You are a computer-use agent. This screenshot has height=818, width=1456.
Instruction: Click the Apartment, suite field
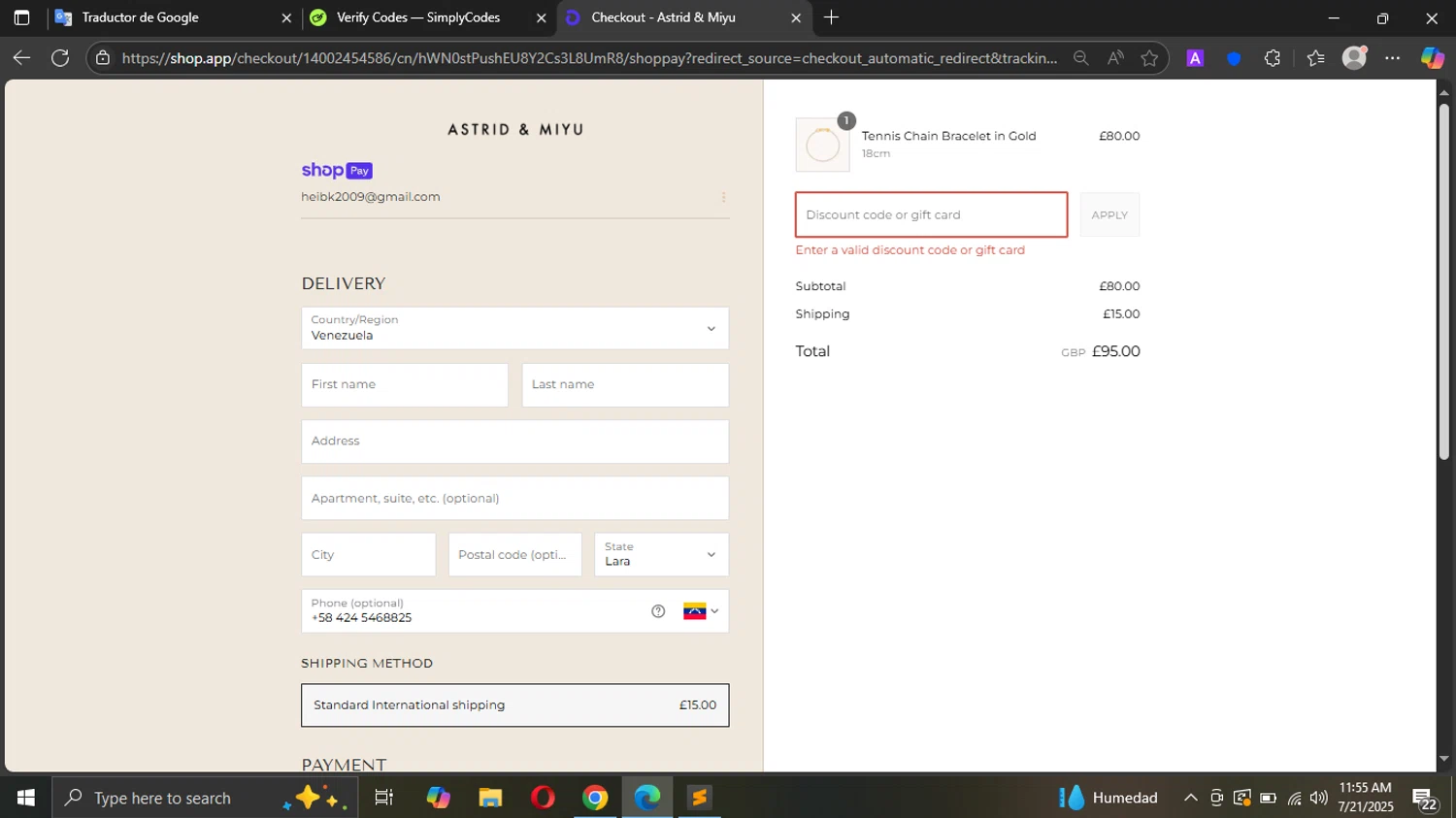[x=515, y=498]
